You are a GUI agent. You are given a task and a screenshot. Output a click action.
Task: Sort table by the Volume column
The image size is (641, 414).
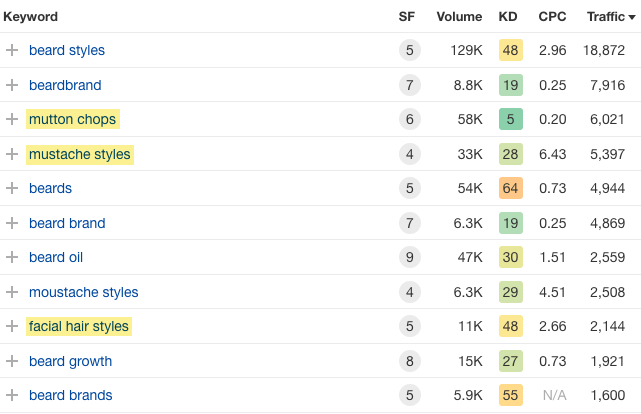459,17
